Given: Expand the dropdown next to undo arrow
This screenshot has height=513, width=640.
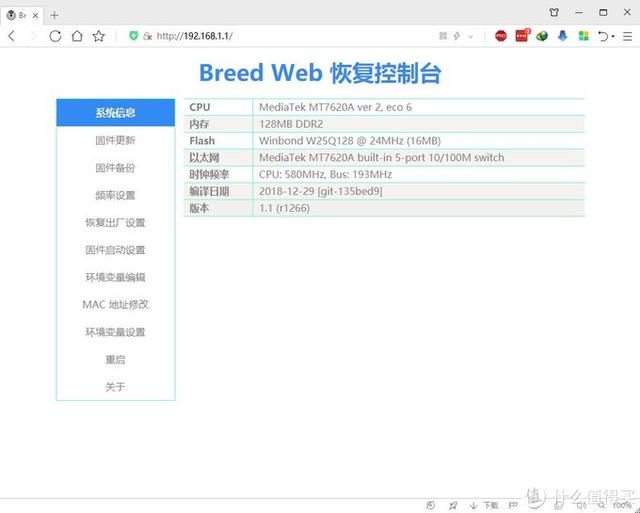Looking at the screenshot, I should pyautogui.click(x=613, y=36).
